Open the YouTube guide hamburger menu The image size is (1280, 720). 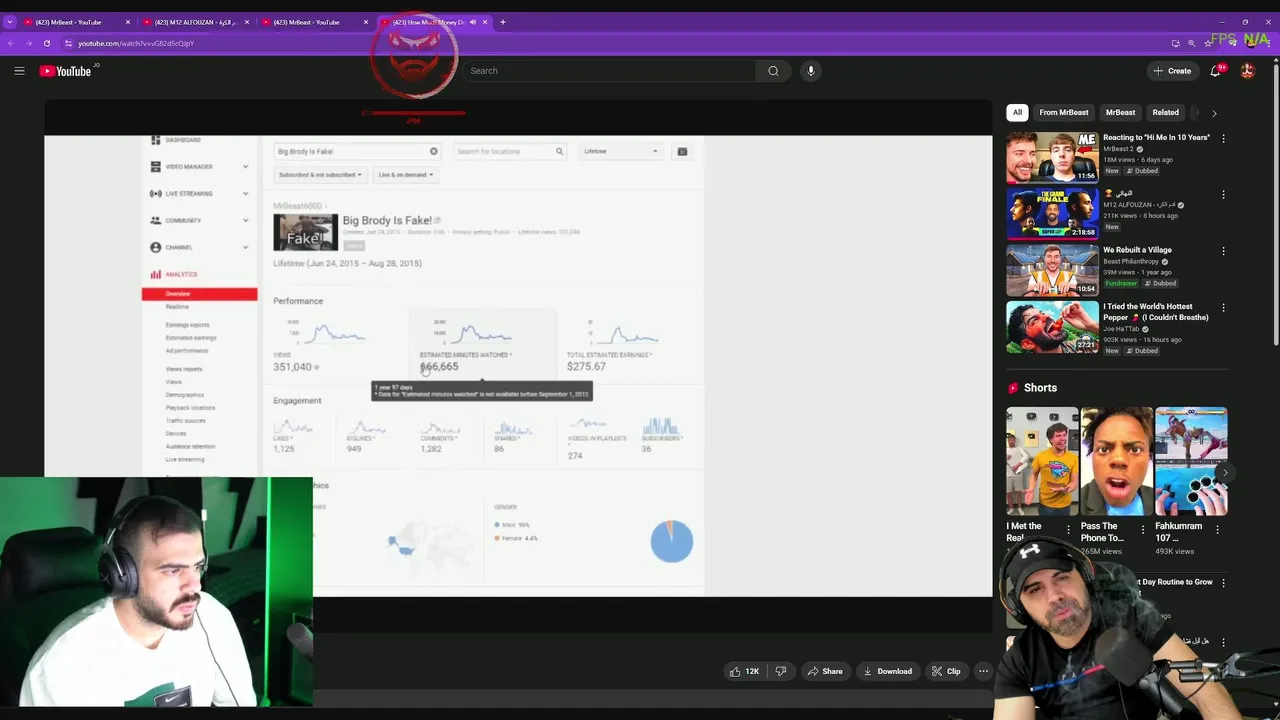coord(19,71)
